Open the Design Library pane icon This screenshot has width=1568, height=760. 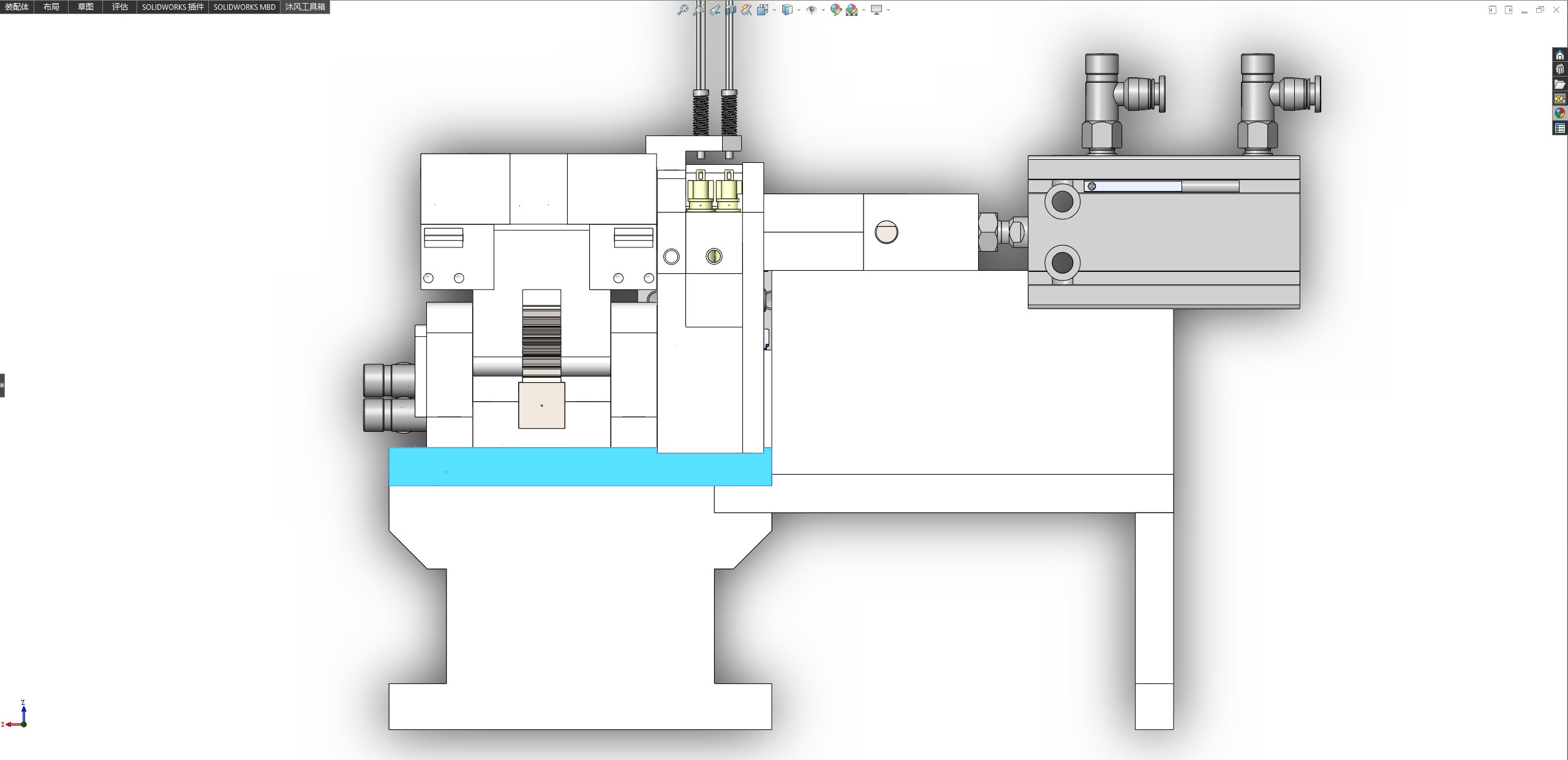pyautogui.click(x=1560, y=69)
